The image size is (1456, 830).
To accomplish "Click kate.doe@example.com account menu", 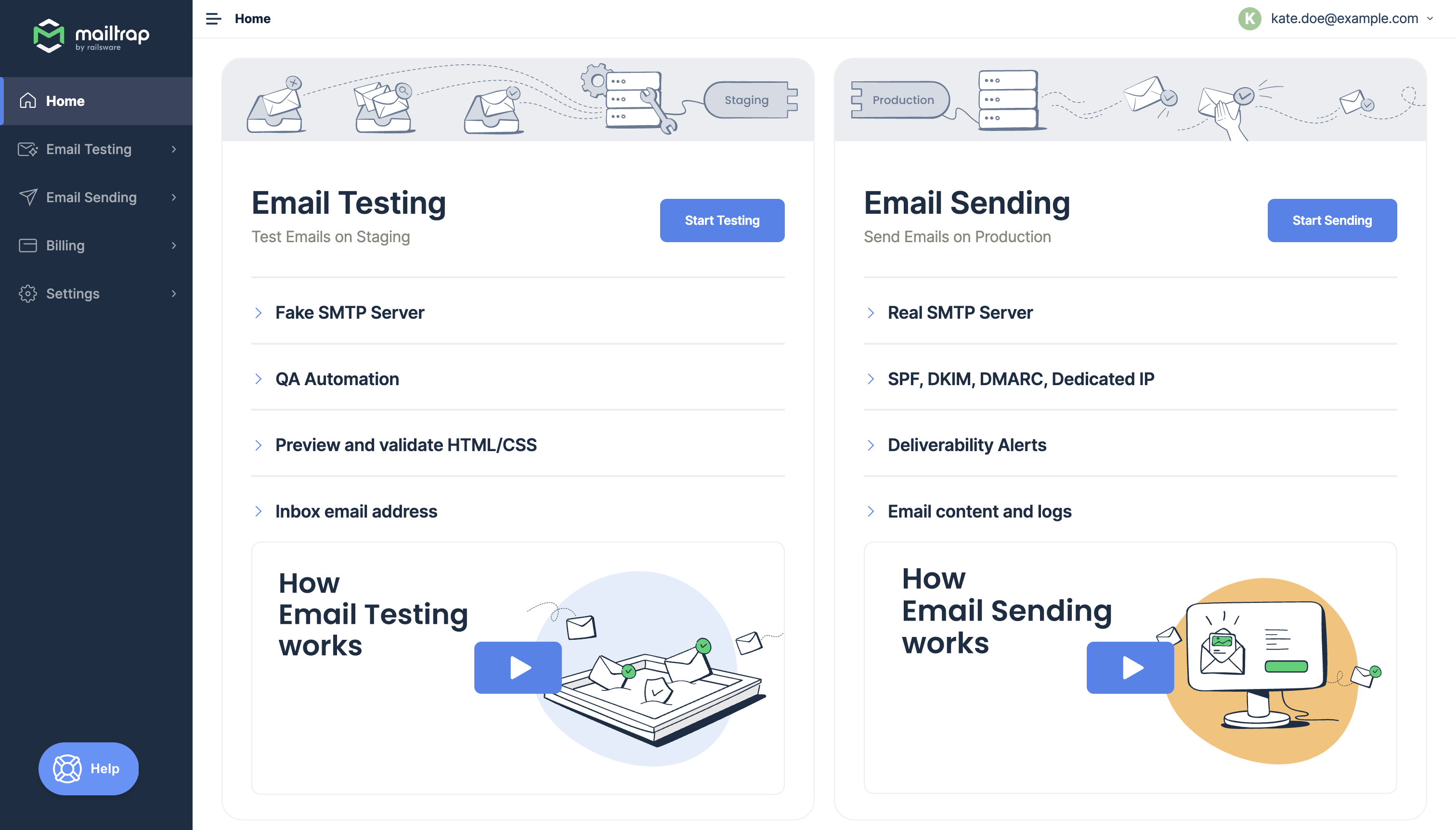I will point(1352,18).
